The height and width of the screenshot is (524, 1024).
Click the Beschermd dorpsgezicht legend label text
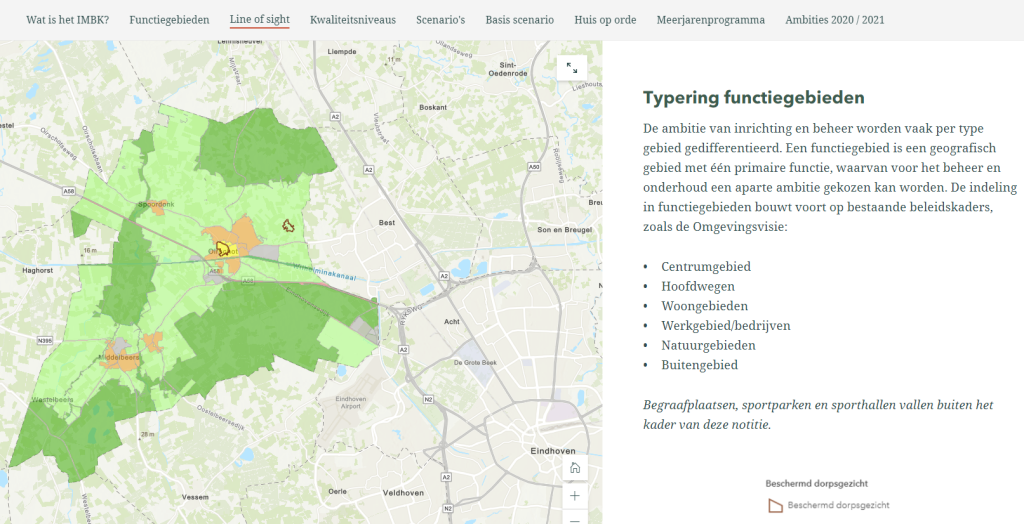[838, 505]
